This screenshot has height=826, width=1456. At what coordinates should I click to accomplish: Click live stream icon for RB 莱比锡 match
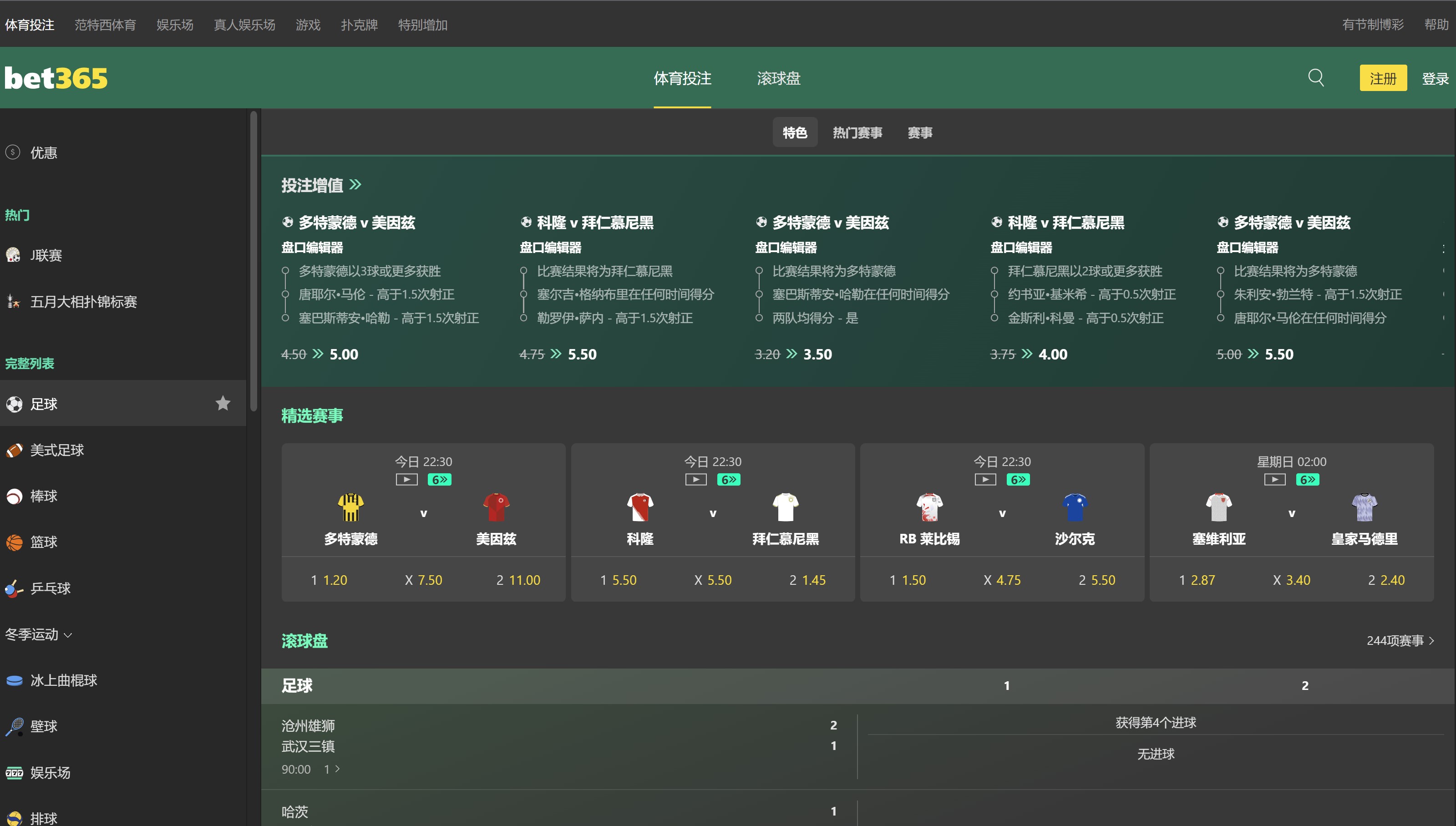pos(985,479)
